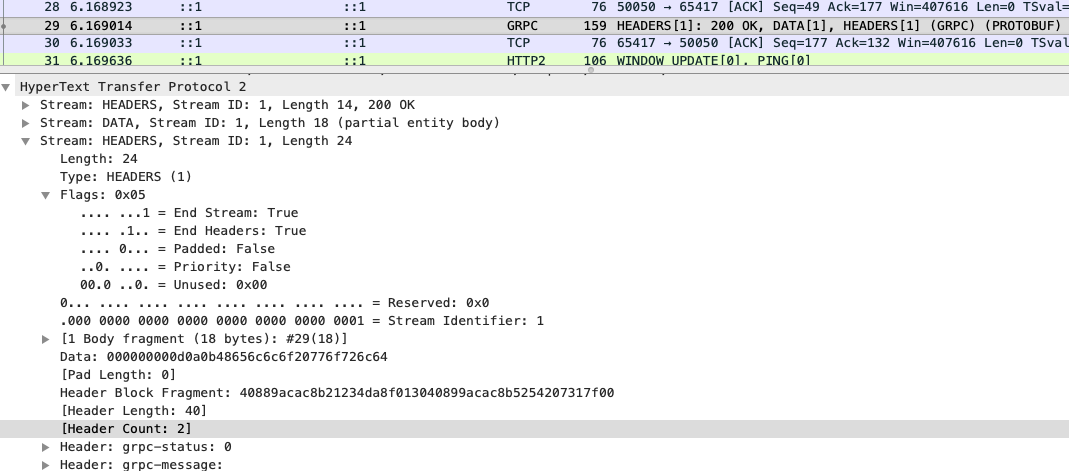Click the HTTP2 protocol cell of packet 31
Screen dimensions: 1069x471
point(526,61)
